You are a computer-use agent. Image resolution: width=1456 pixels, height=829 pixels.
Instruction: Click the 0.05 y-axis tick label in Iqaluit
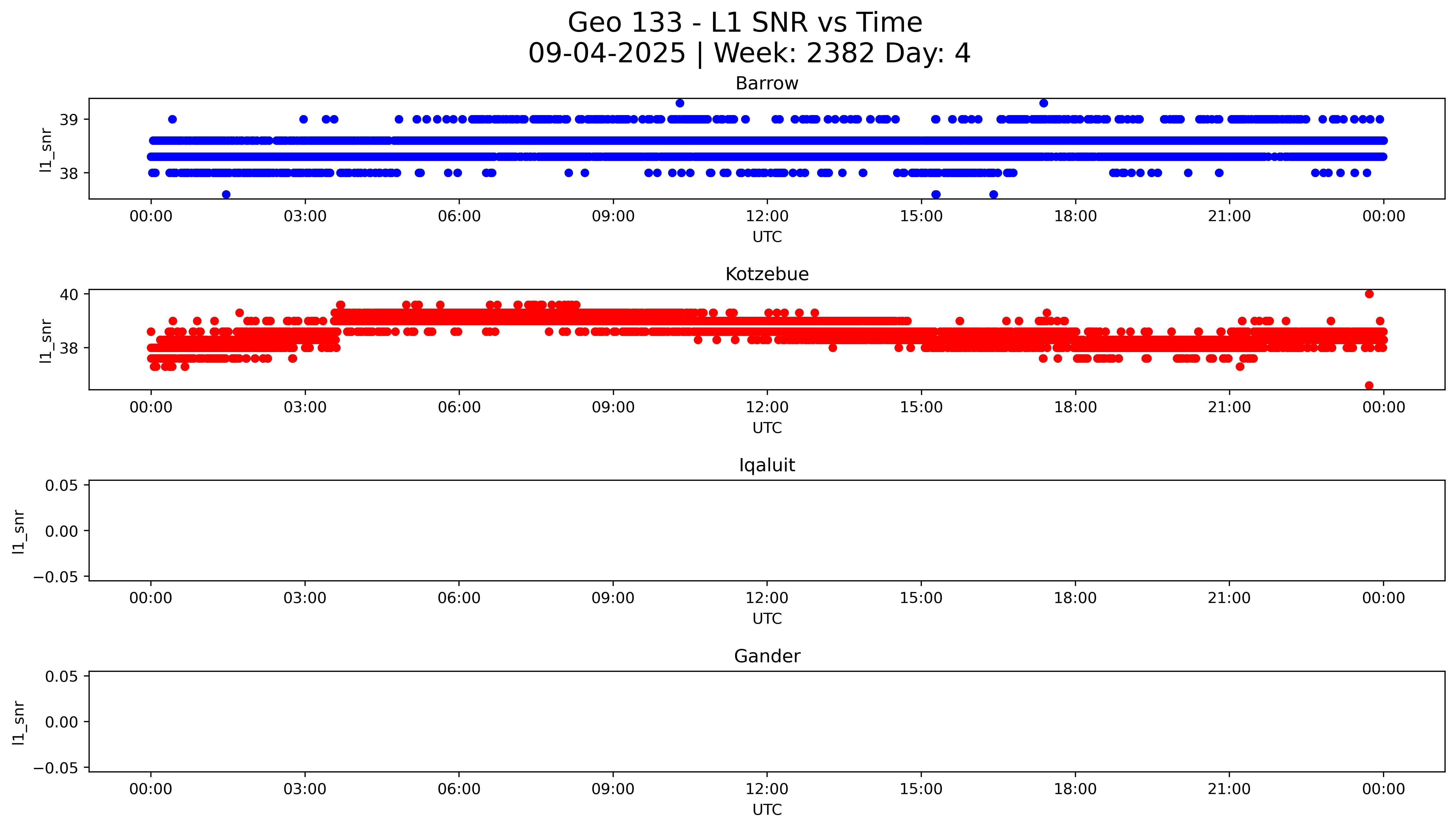click(x=62, y=486)
